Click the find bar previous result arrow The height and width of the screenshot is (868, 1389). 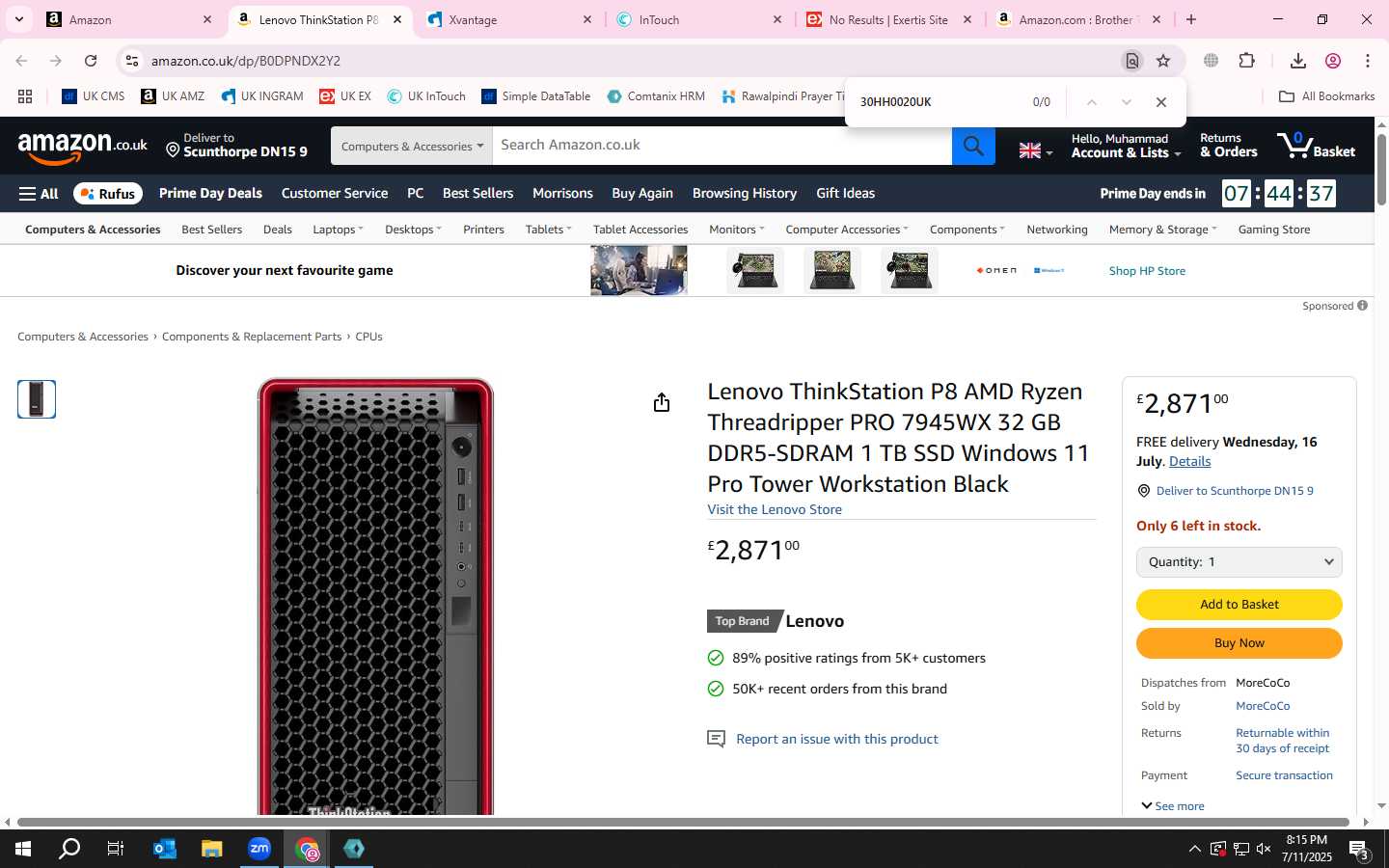tap(1092, 102)
